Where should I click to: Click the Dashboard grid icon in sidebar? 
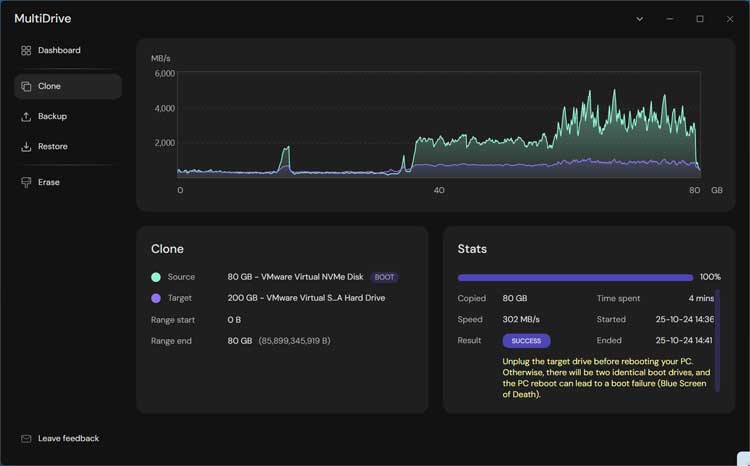coord(26,50)
